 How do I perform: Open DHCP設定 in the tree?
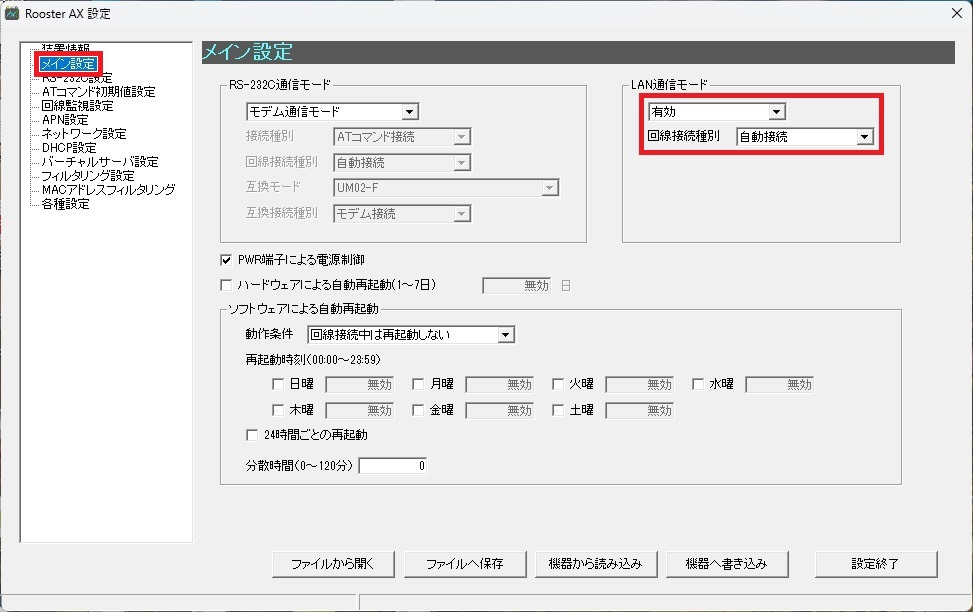tap(68, 148)
